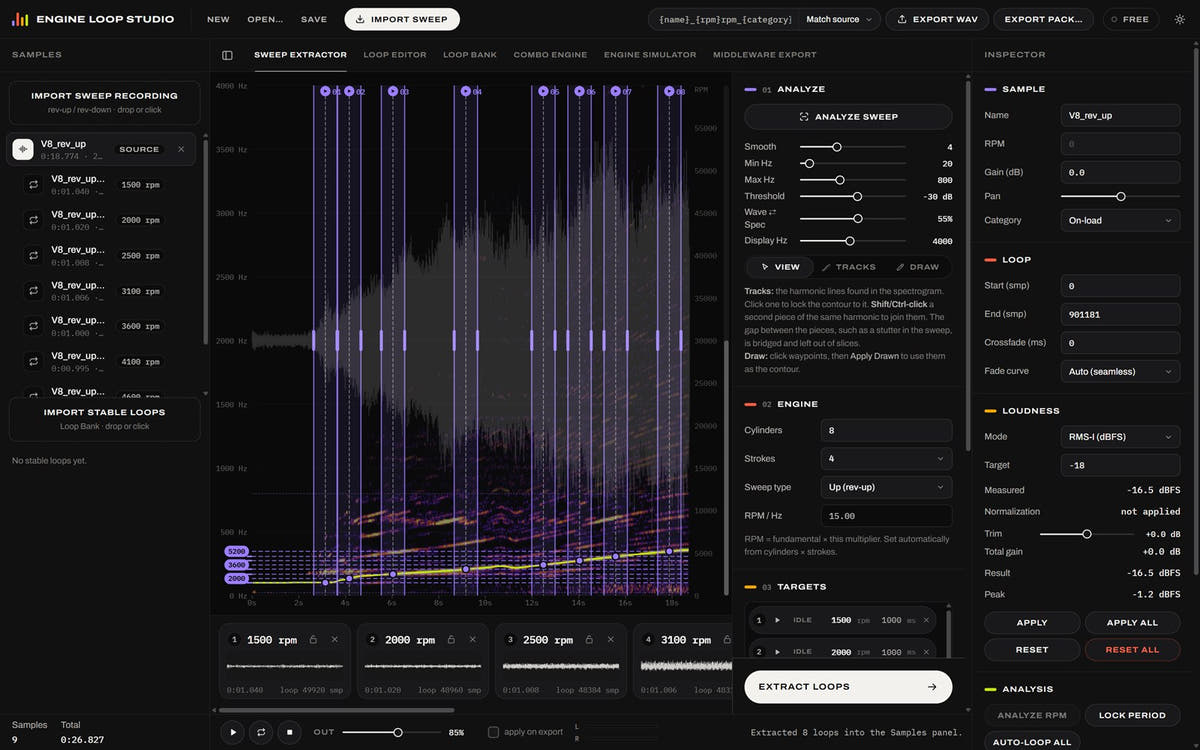Click the Export WAV button
The width and height of the screenshot is (1200, 750).
(x=937, y=19)
